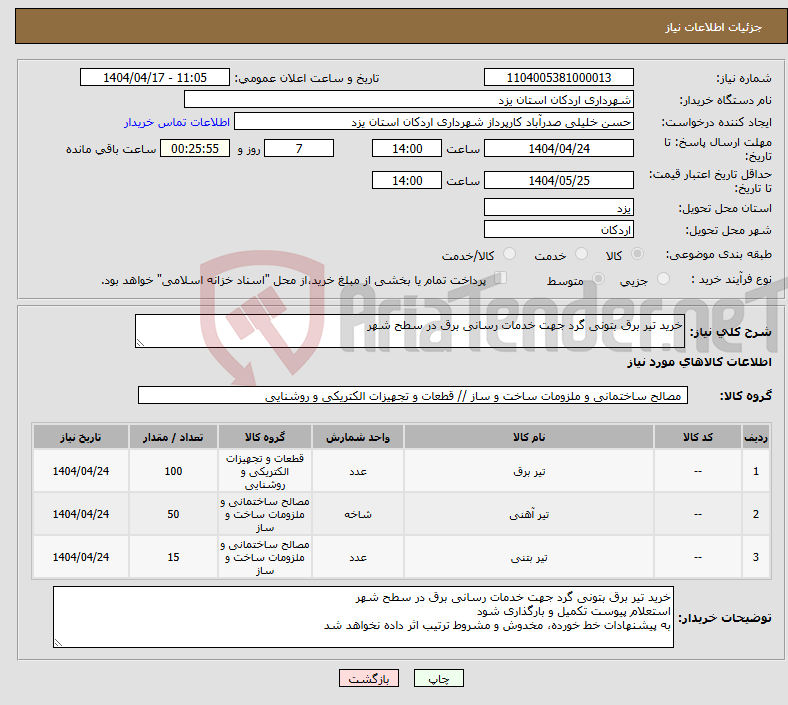Click the گروه کالا column header
The width and height of the screenshot is (788, 705).
pyautogui.click(x=265, y=437)
